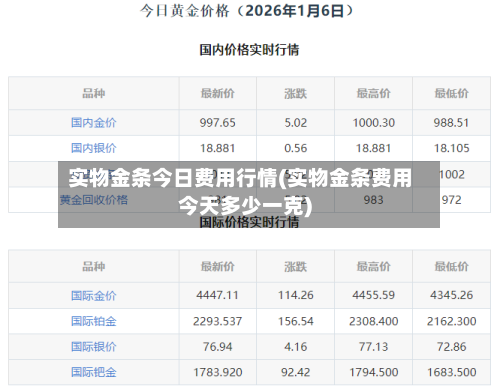The image size is (500, 389).
Task: Select 国际铂金 high price 2308.400
Action: point(374,321)
